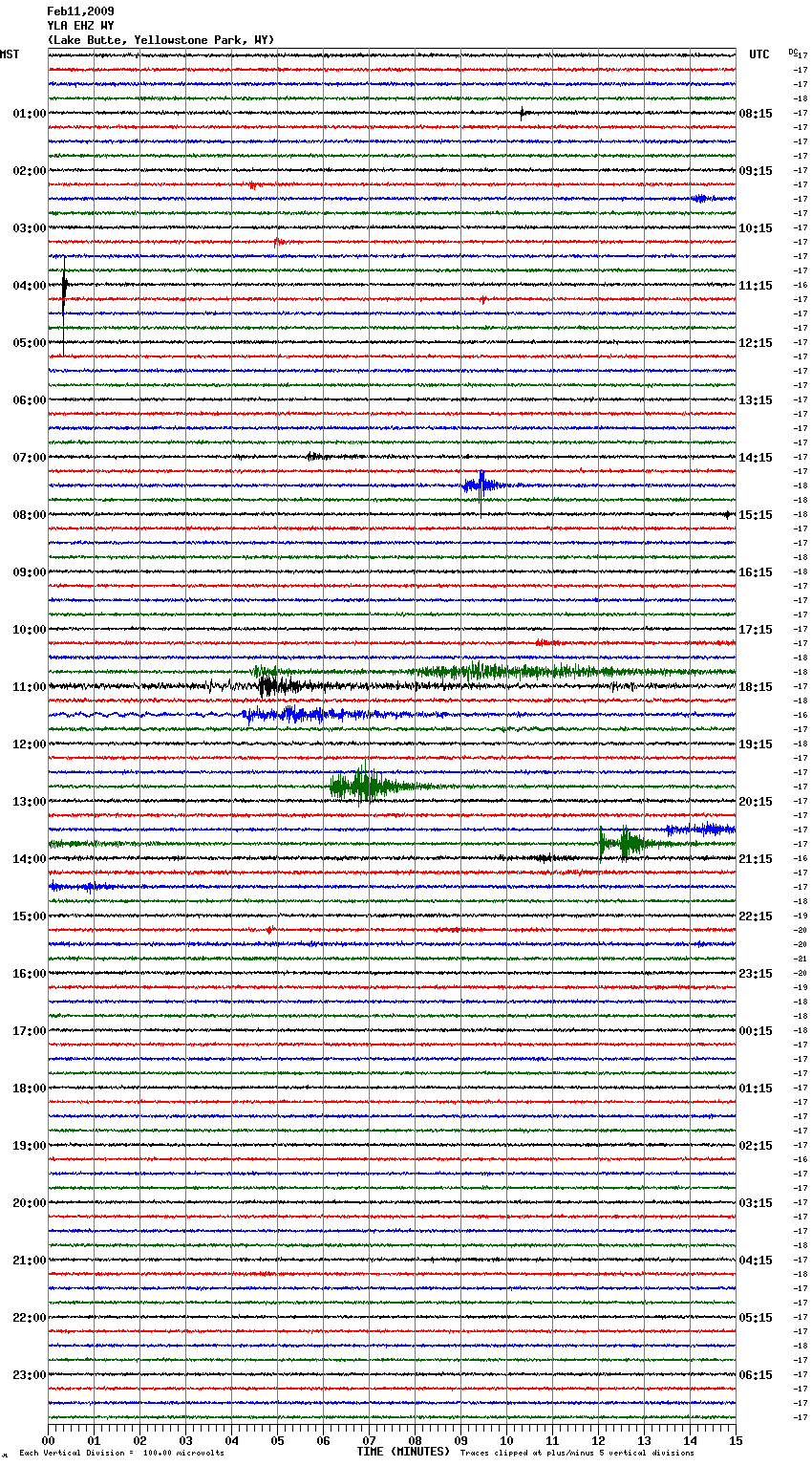Screen dimensions: 812x1466
Task: Click the '23:15' UTC time label
Action: [x=756, y=974]
